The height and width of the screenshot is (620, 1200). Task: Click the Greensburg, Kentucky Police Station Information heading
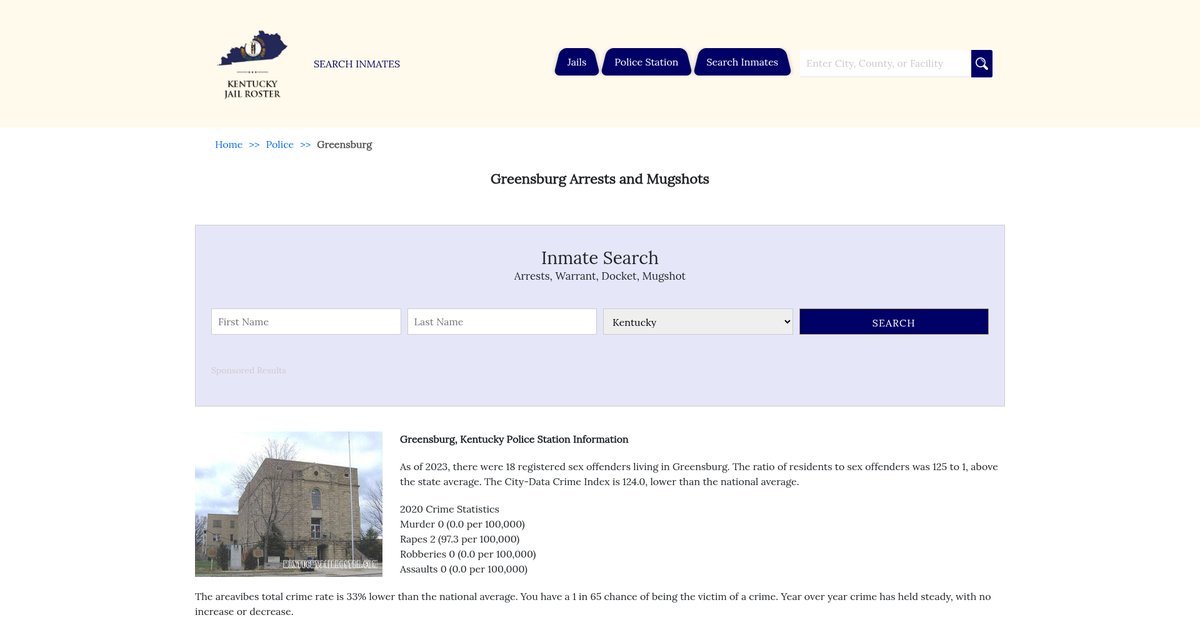(514, 439)
